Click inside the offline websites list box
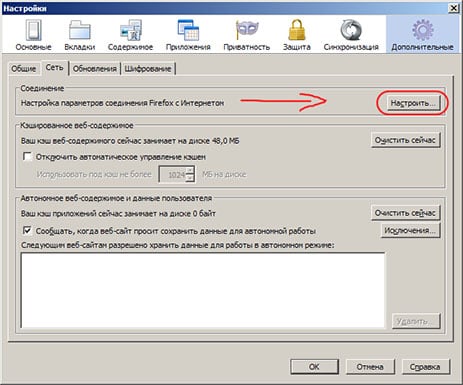463x385 pixels. [x=203, y=290]
